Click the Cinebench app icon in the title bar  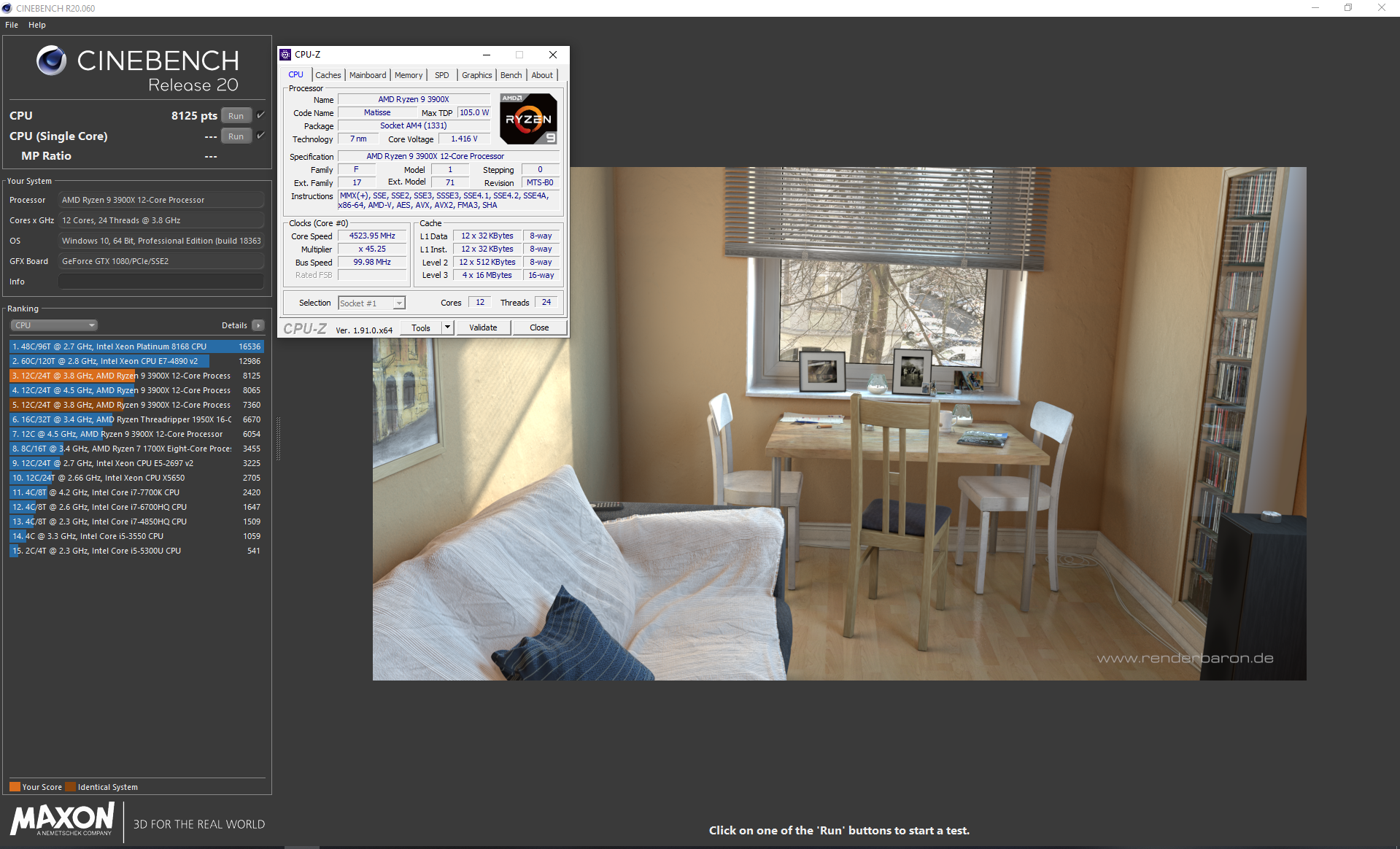pos(7,8)
